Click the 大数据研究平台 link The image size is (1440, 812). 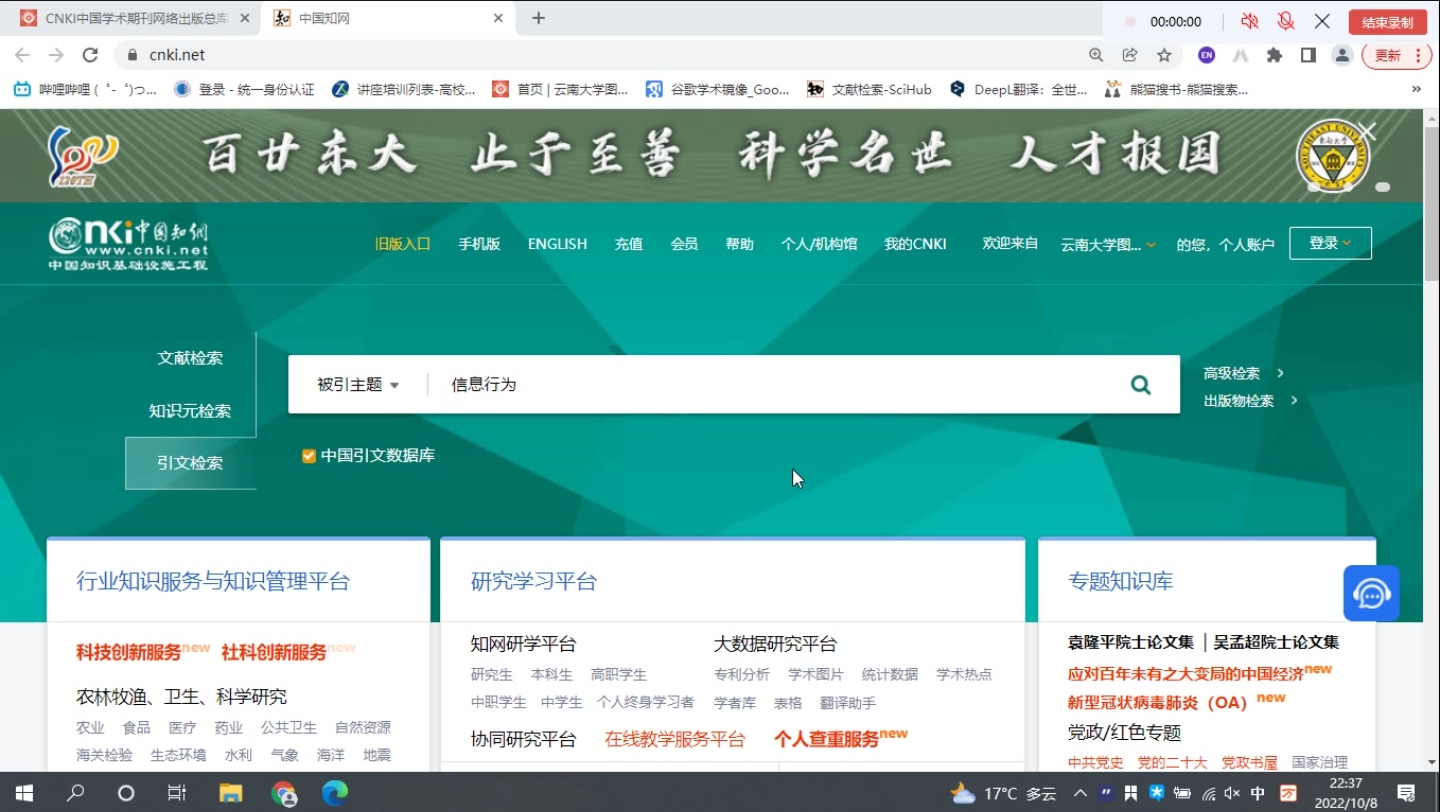coord(775,644)
